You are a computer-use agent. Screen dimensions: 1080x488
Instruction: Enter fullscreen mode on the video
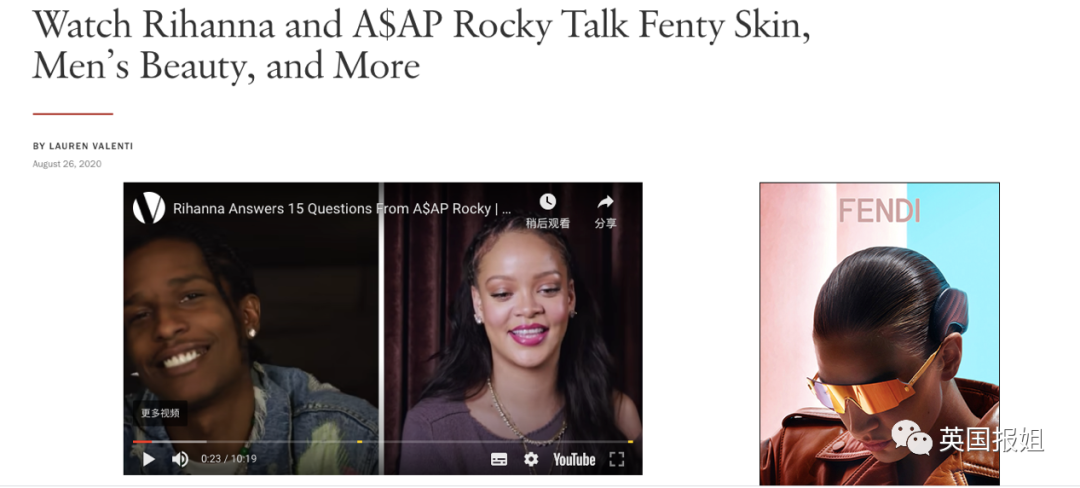[616, 459]
